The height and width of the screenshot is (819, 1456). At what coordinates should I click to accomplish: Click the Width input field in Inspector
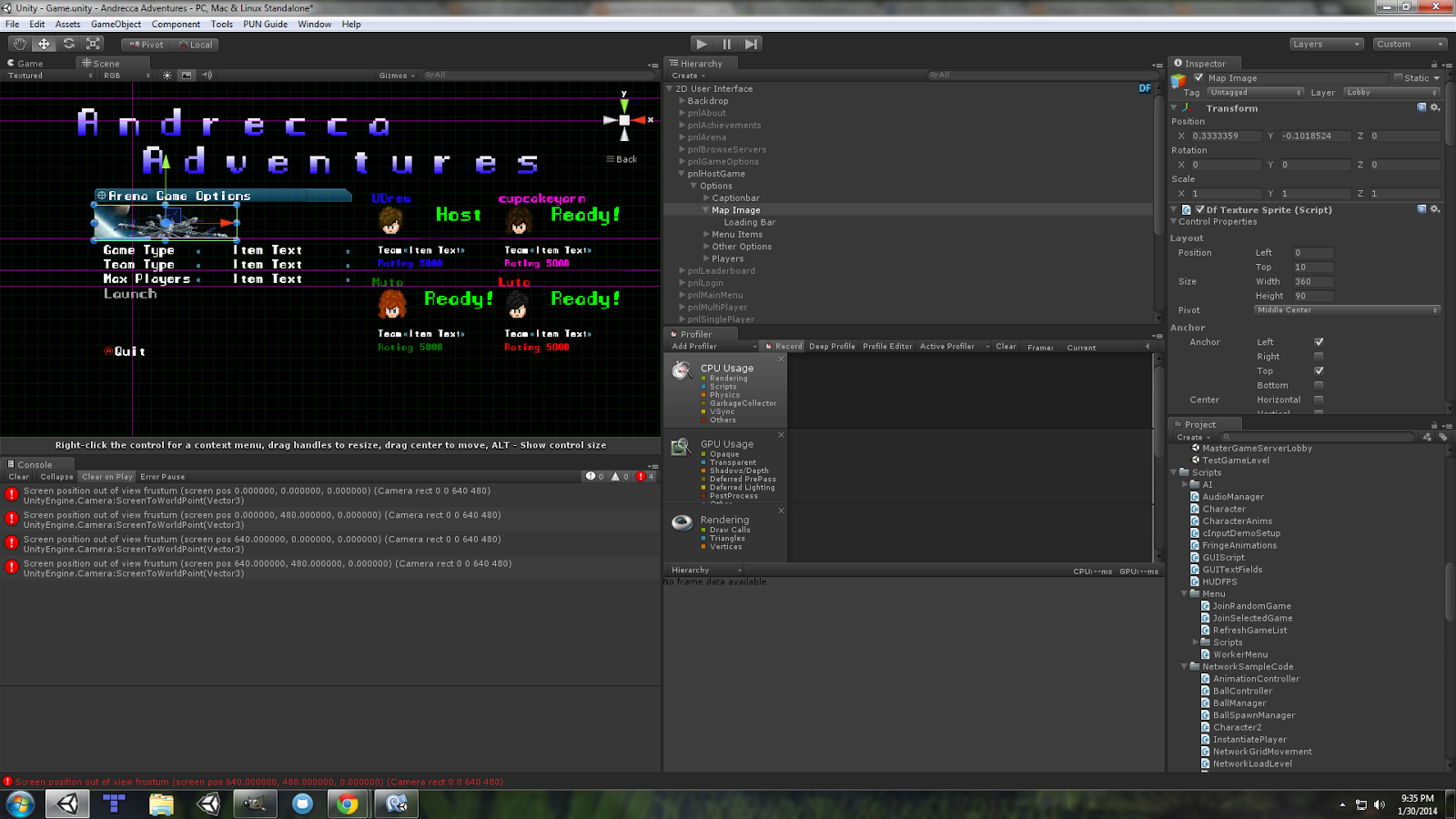[x=1312, y=282]
